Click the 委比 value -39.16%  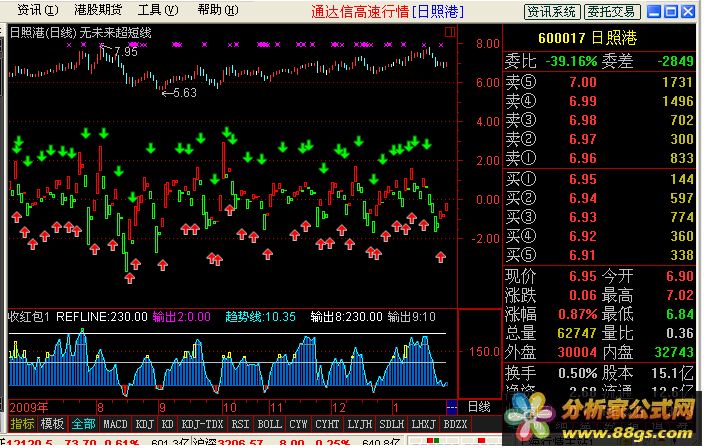pyautogui.click(x=571, y=61)
